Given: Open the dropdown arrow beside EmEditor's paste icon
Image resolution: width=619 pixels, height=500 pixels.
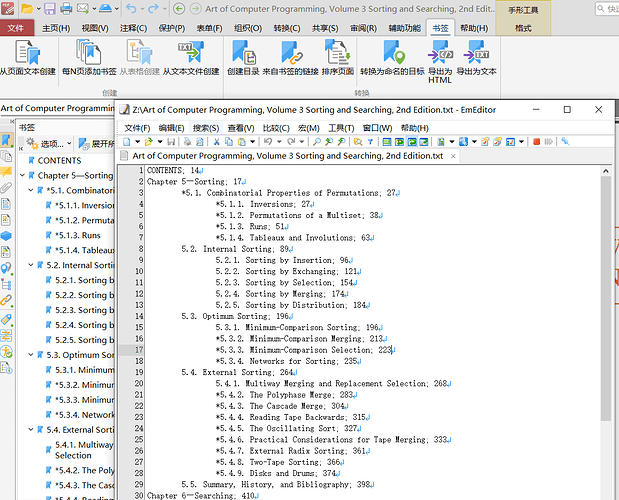Looking at the screenshot, I should [252, 142].
